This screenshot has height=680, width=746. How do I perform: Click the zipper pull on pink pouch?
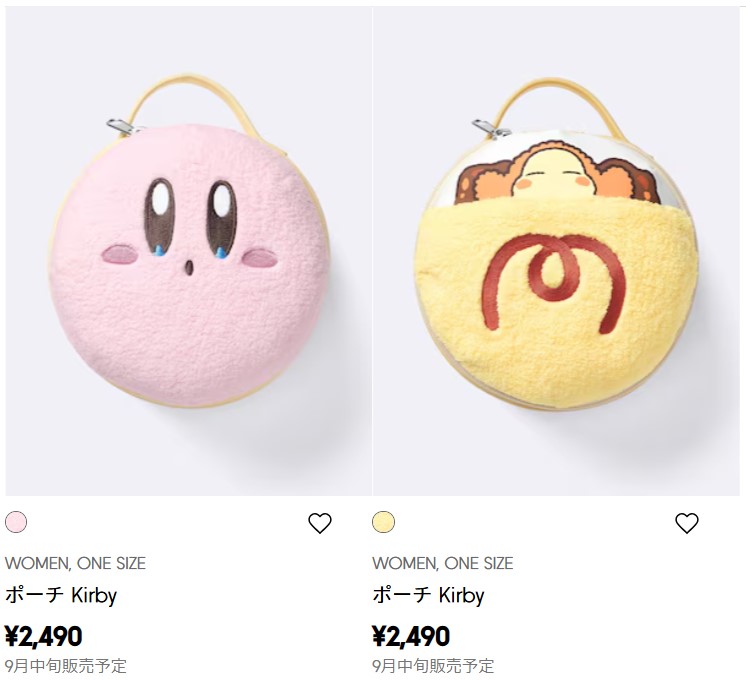pyautogui.click(x=121, y=127)
